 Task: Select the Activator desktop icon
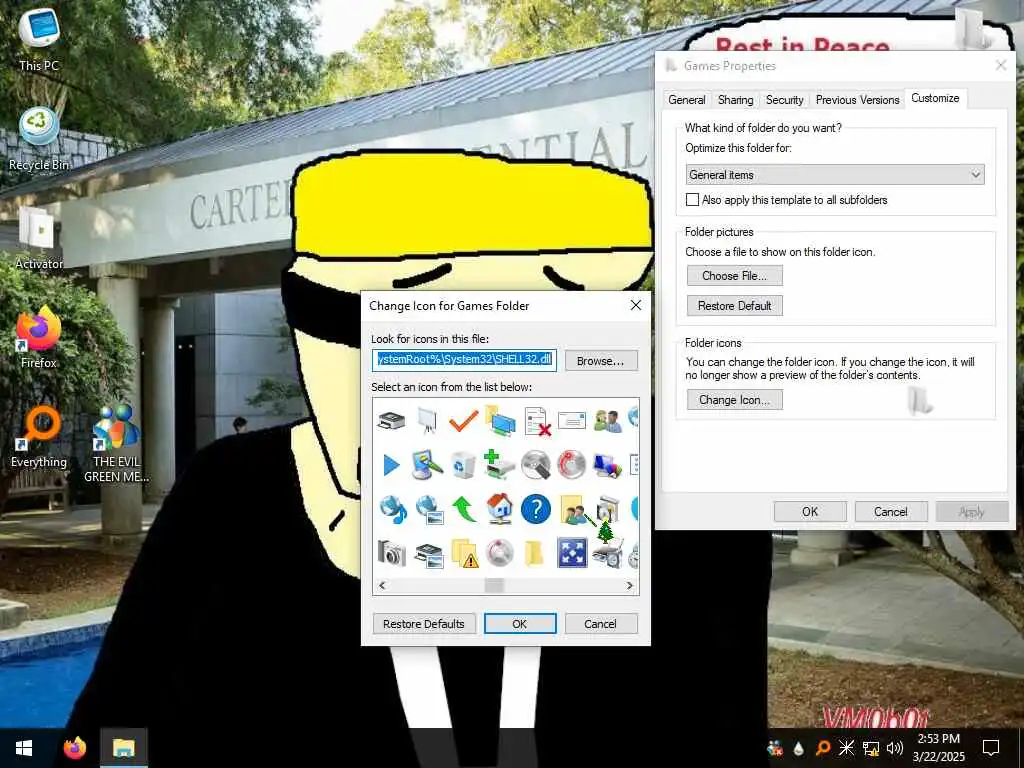tap(39, 238)
